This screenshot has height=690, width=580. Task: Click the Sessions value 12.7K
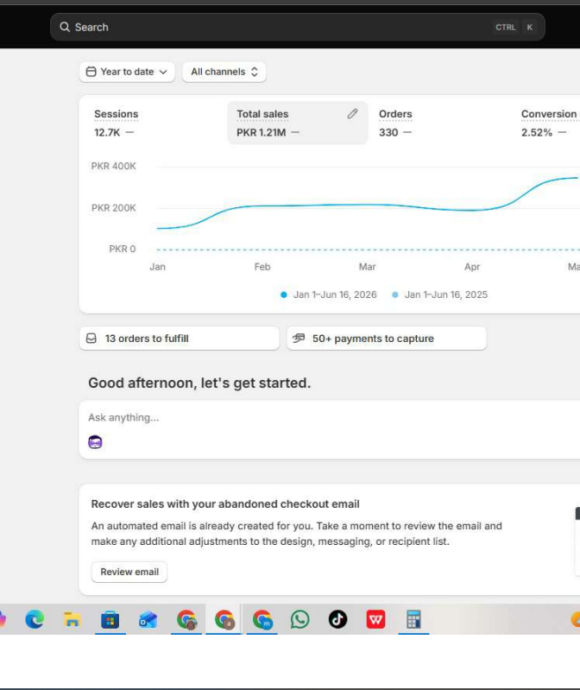(107, 132)
